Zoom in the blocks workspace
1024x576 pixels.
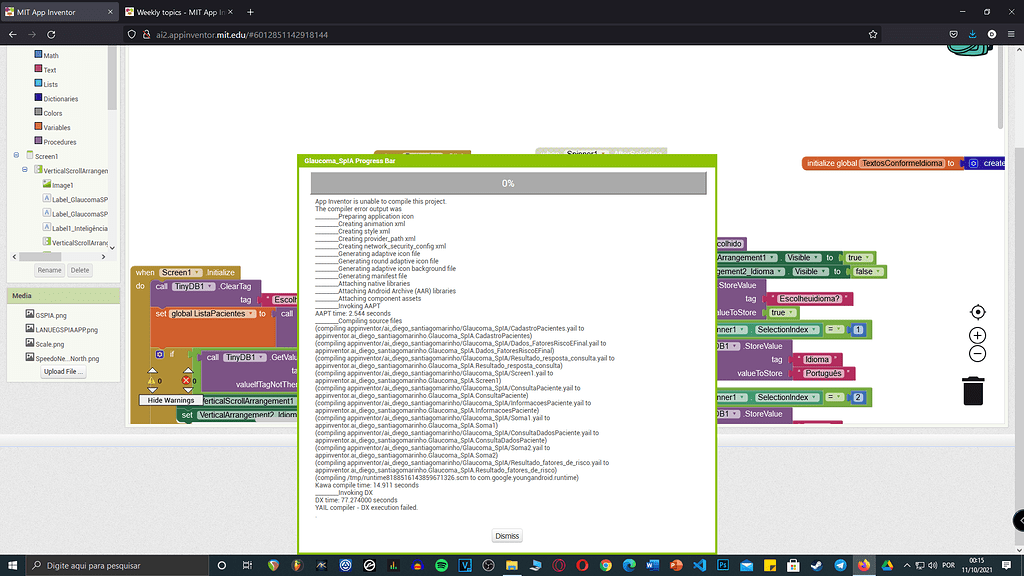(977, 336)
